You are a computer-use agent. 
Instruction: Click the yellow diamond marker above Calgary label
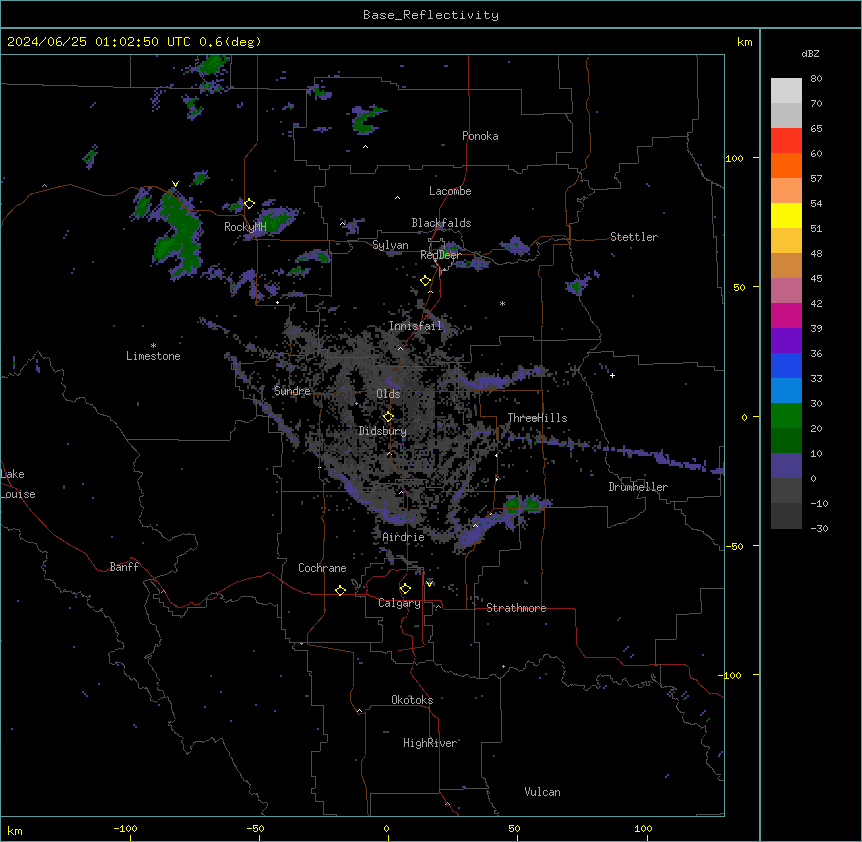(x=405, y=589)
